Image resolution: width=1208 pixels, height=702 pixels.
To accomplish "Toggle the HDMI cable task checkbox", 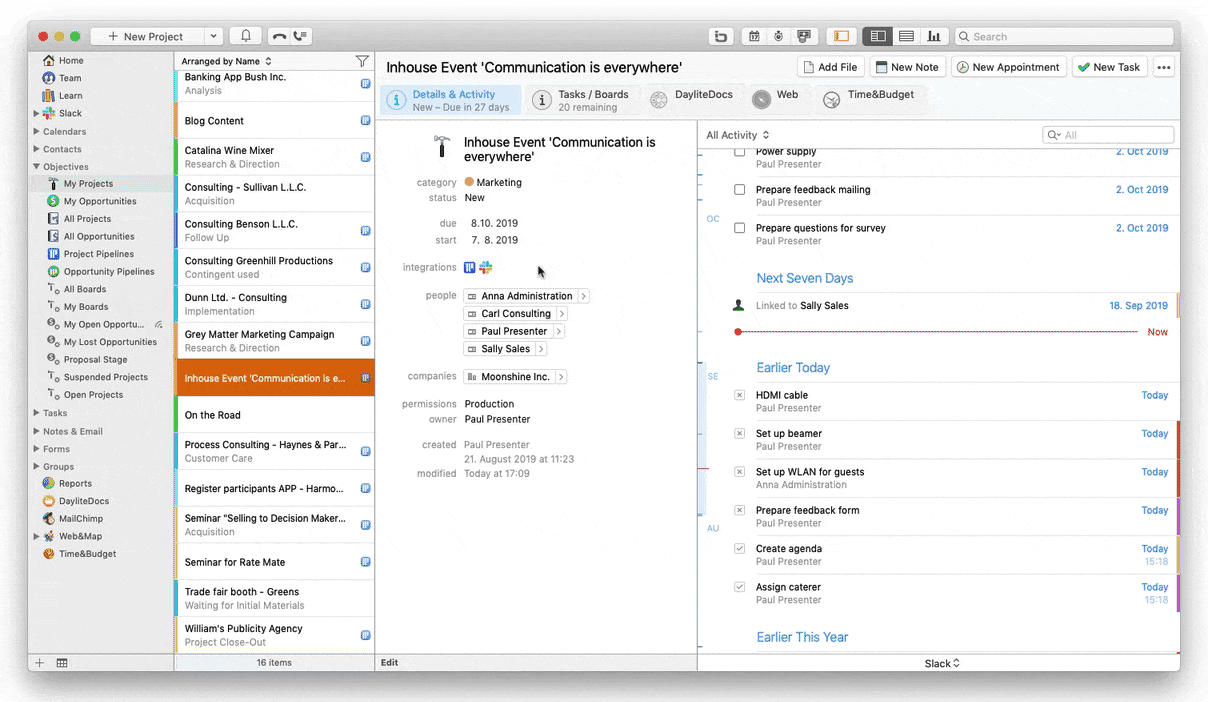I will (x=740, y=395).
